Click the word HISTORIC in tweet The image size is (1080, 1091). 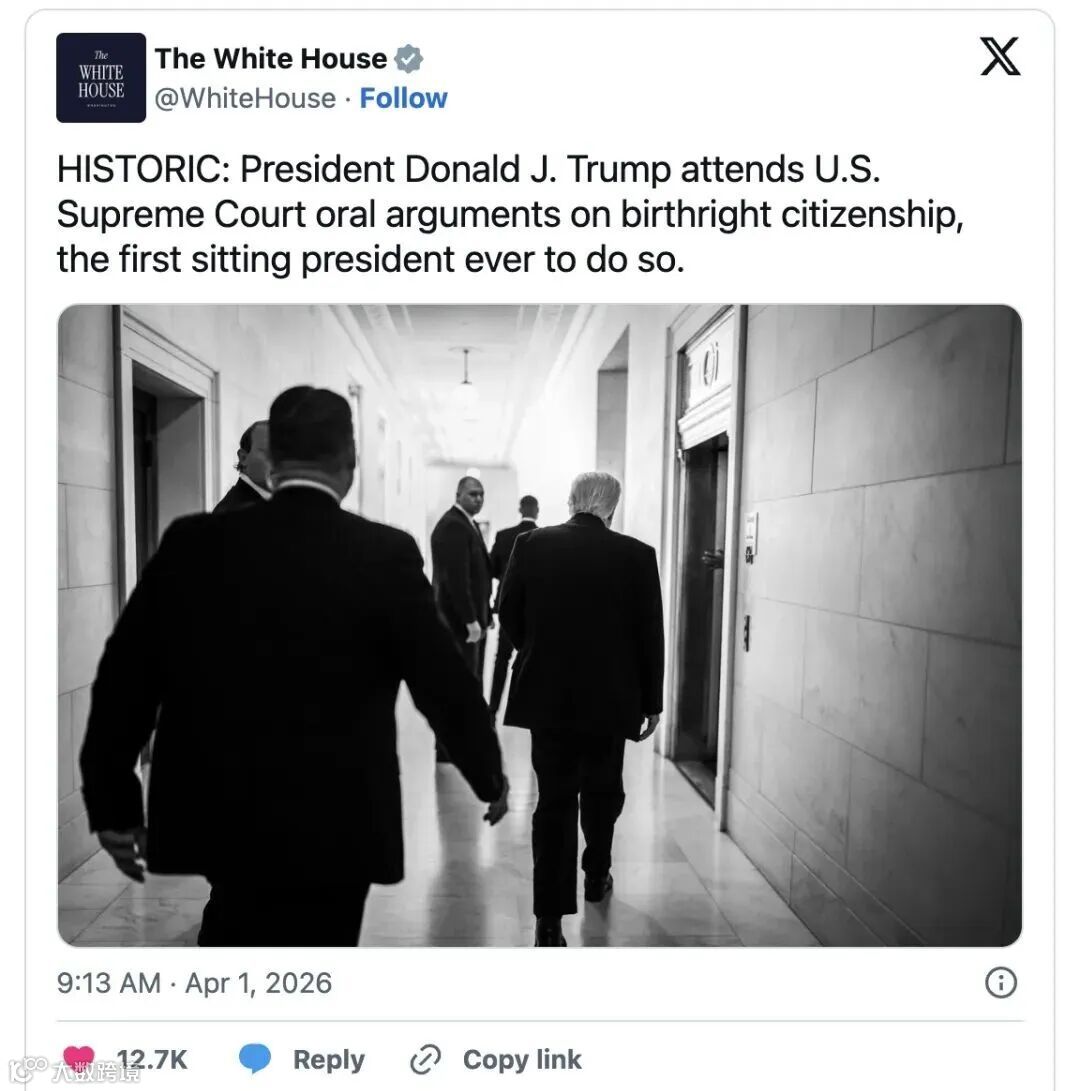pos(143,169)
